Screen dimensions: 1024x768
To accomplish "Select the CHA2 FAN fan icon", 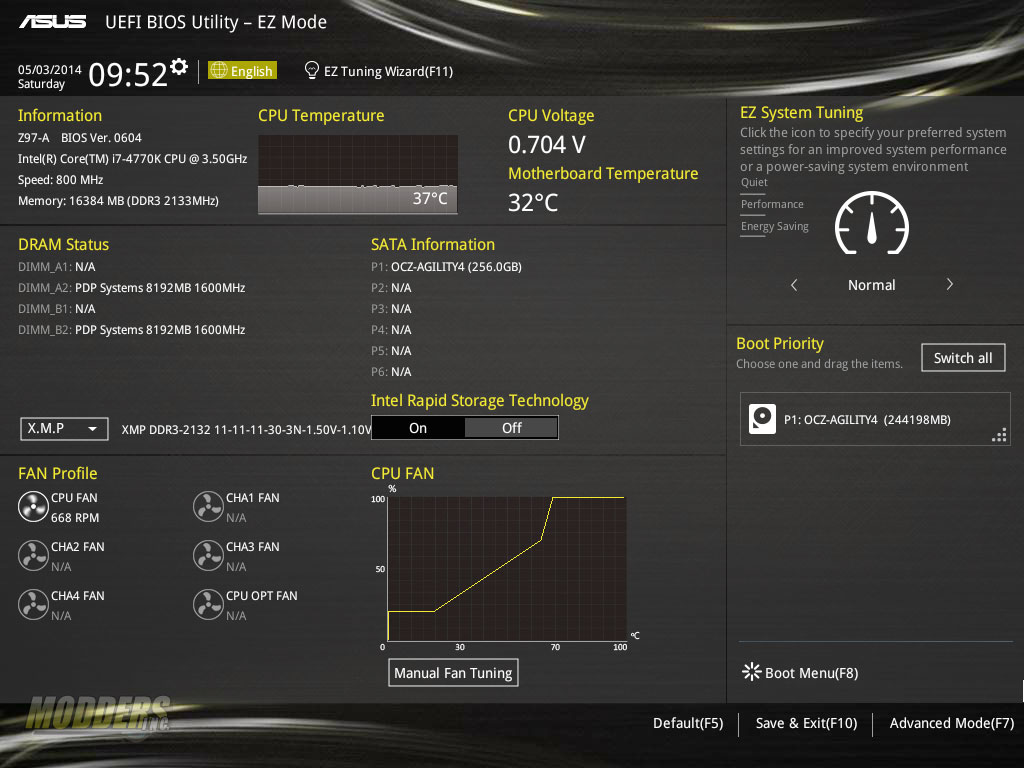I will (33, 556).
